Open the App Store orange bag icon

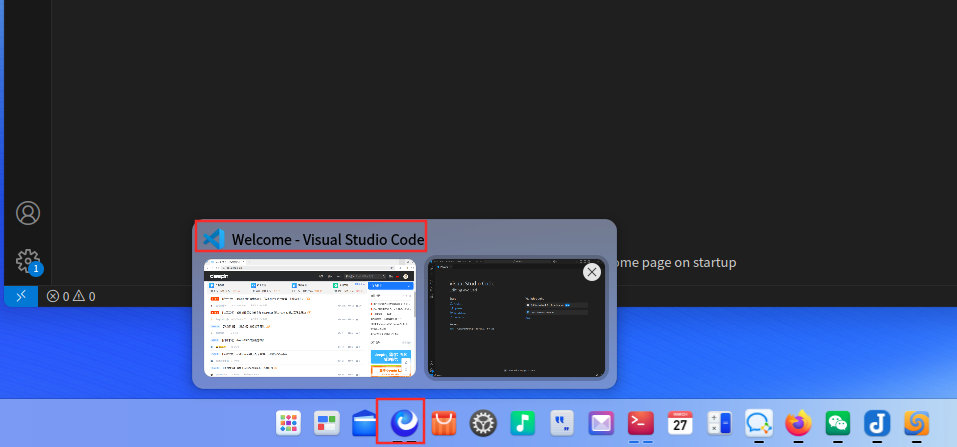(444, 423)
